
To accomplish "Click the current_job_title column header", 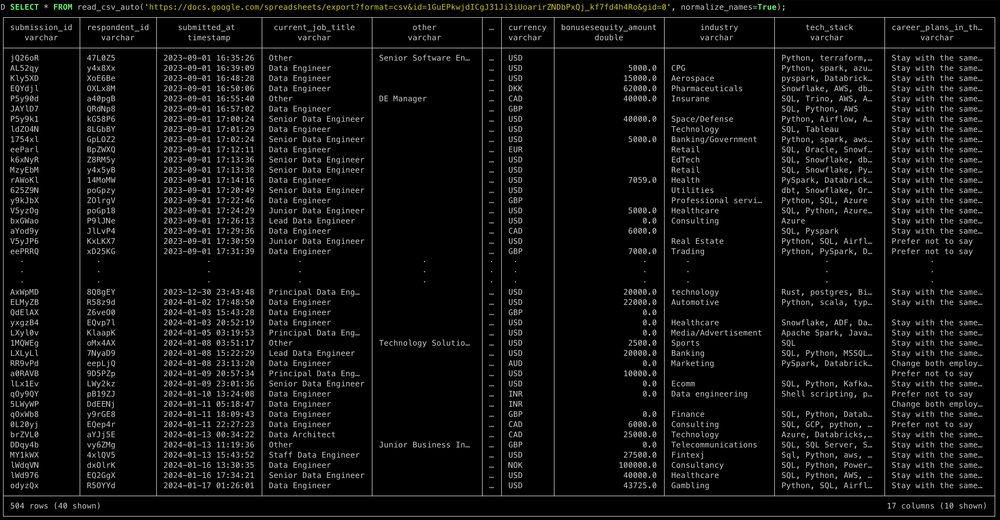I will coord(314,27).
